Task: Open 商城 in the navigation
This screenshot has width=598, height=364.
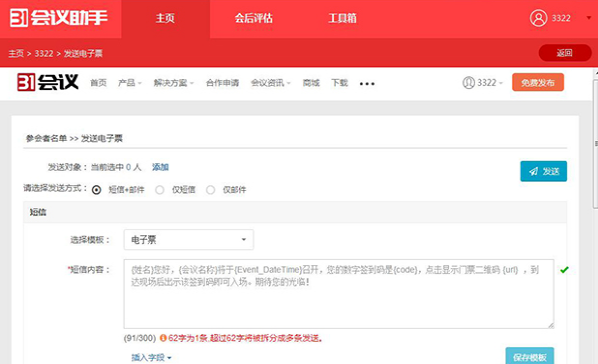Action: point(311,83)
